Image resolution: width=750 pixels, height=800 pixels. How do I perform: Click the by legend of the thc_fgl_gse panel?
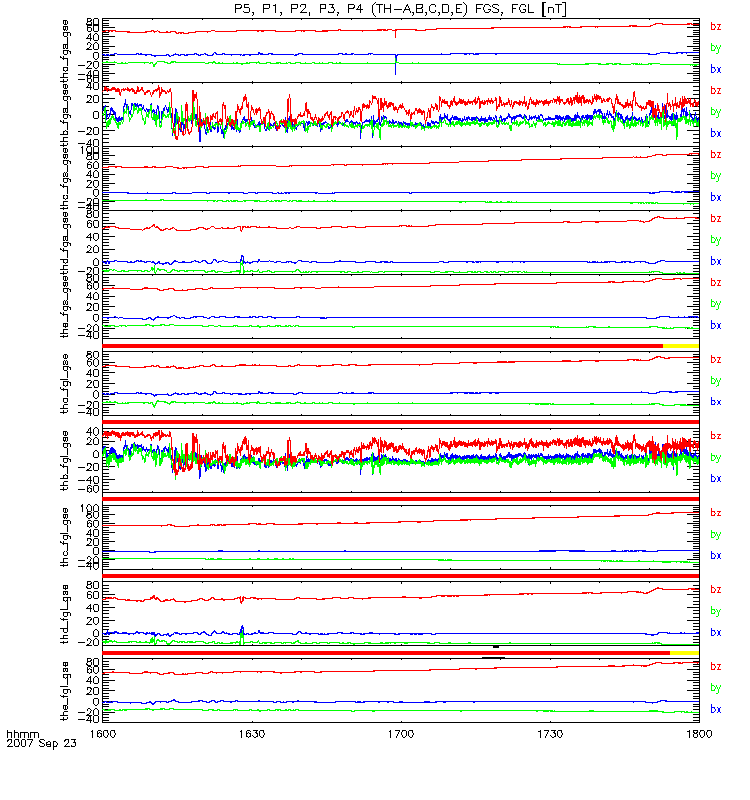coord(716,535)
